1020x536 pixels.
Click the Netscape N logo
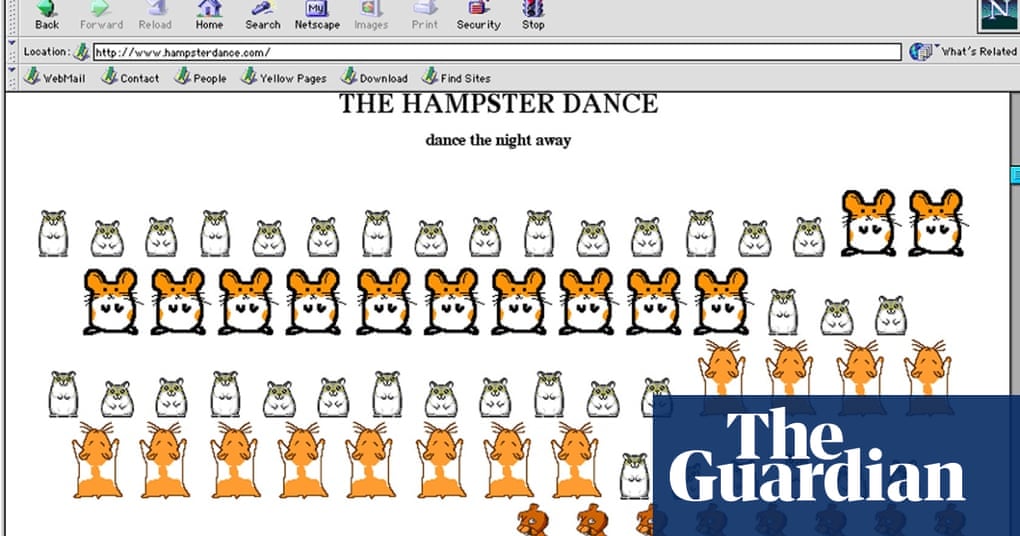[x=999, y=14]
